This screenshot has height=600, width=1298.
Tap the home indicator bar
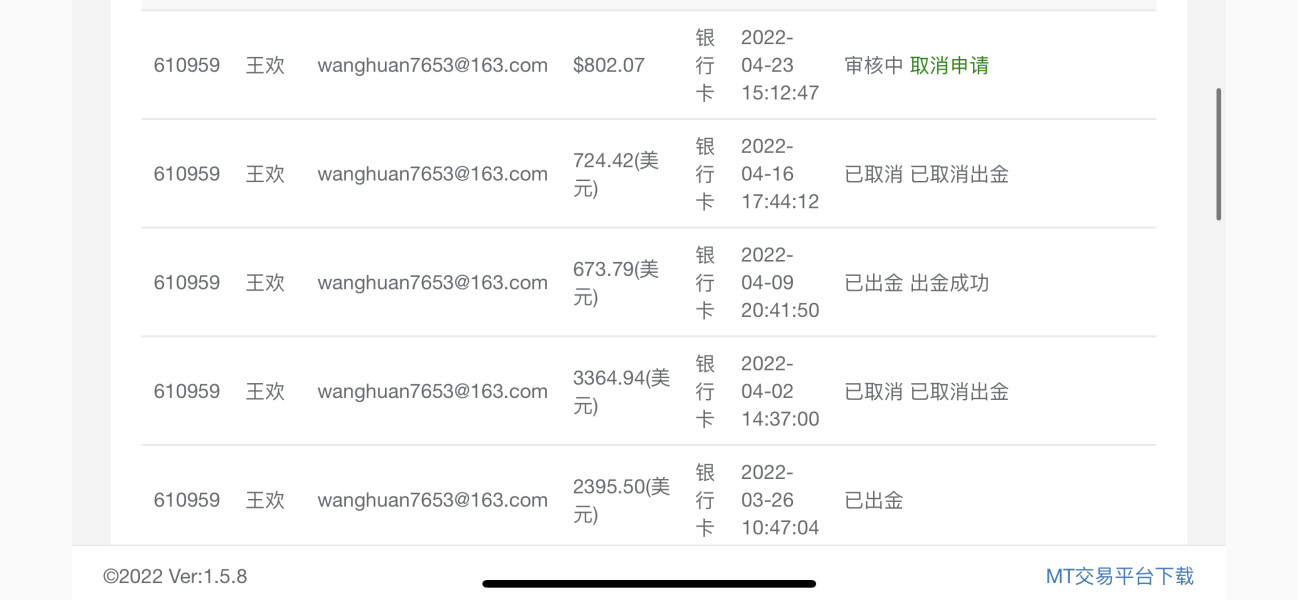tap(649, 584)
